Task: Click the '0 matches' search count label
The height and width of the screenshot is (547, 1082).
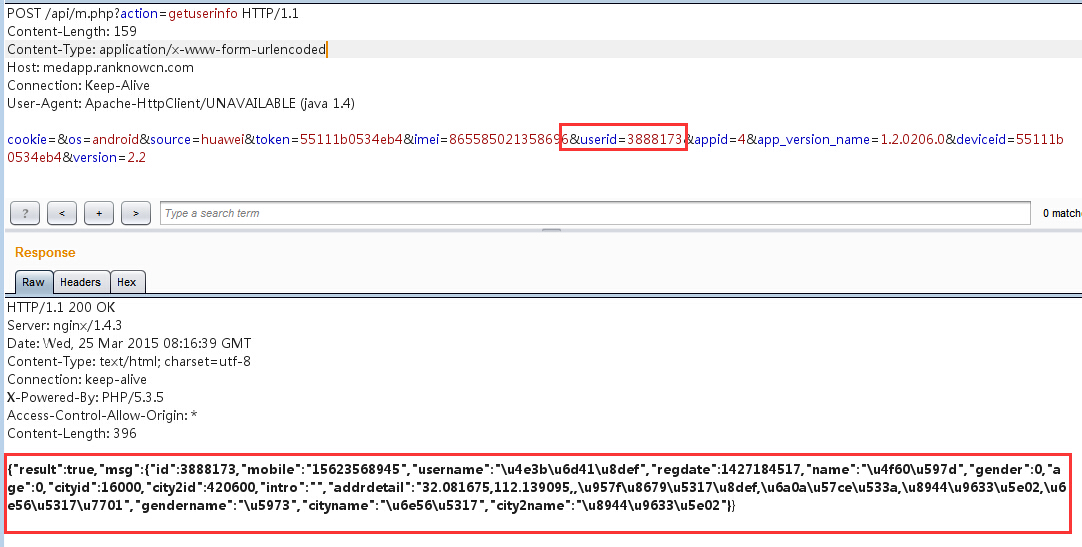Action: point(1061,213)
